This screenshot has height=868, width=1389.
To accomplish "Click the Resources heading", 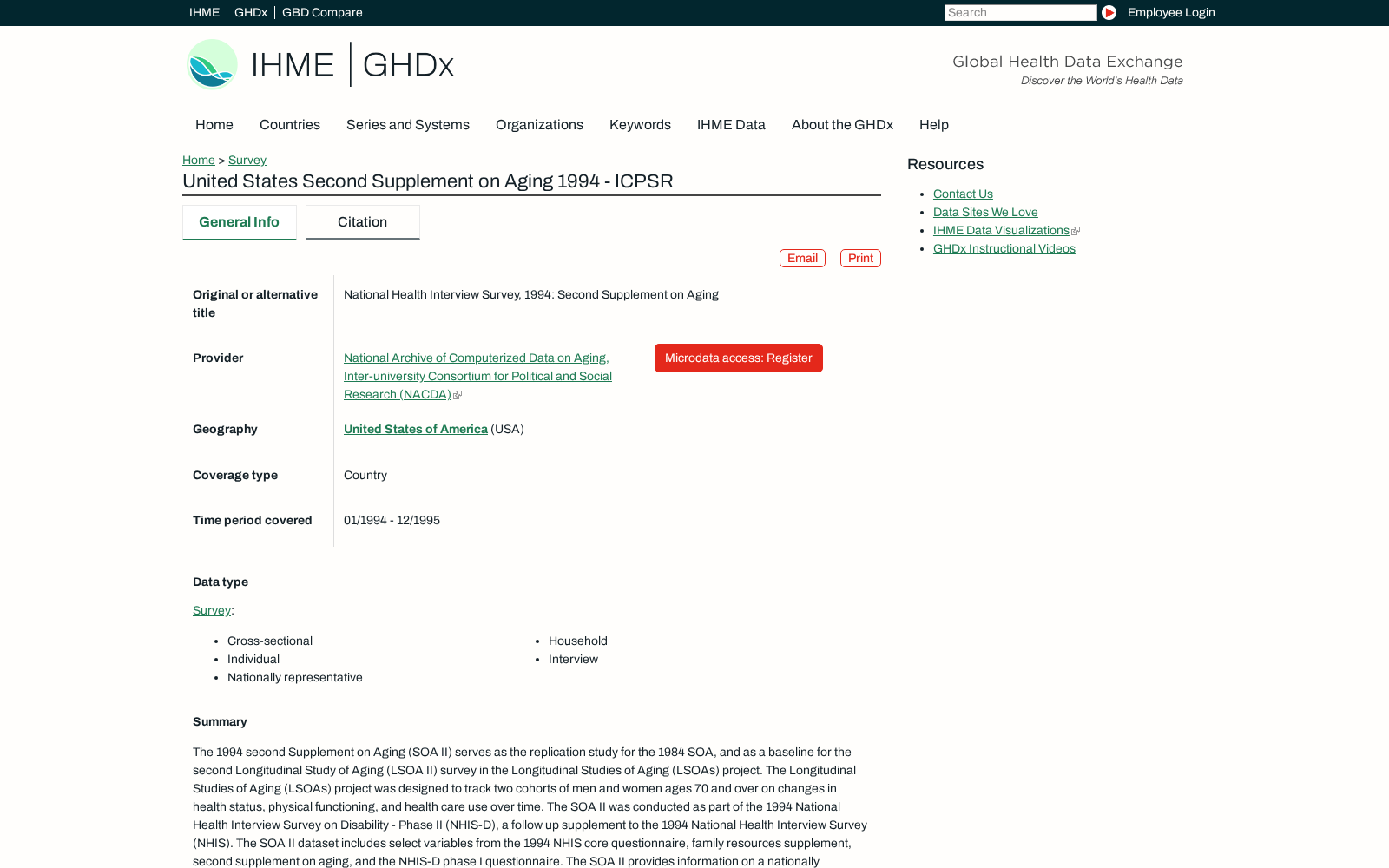I will [945, 164].
